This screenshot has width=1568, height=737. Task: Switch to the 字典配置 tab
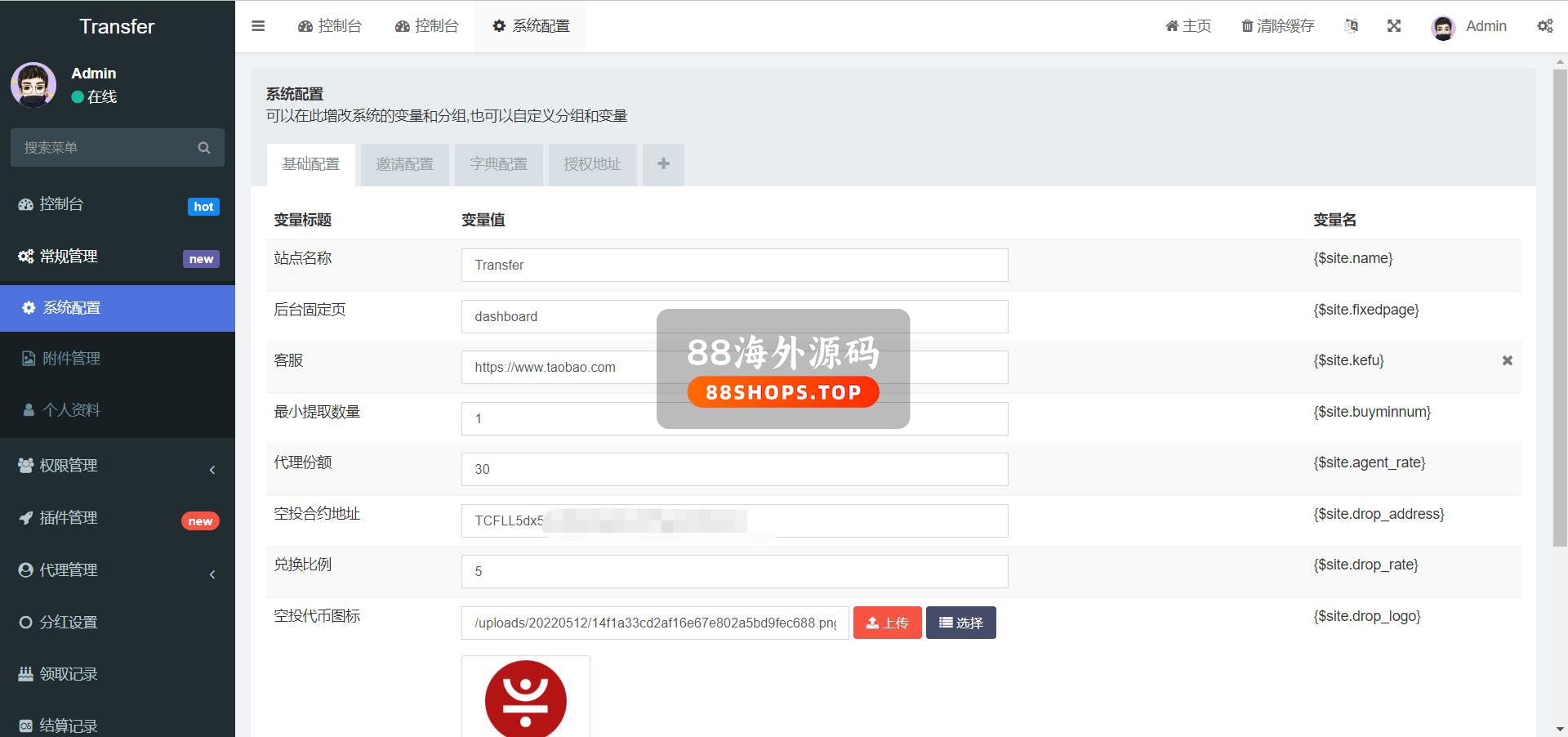(x=498, y=164)
